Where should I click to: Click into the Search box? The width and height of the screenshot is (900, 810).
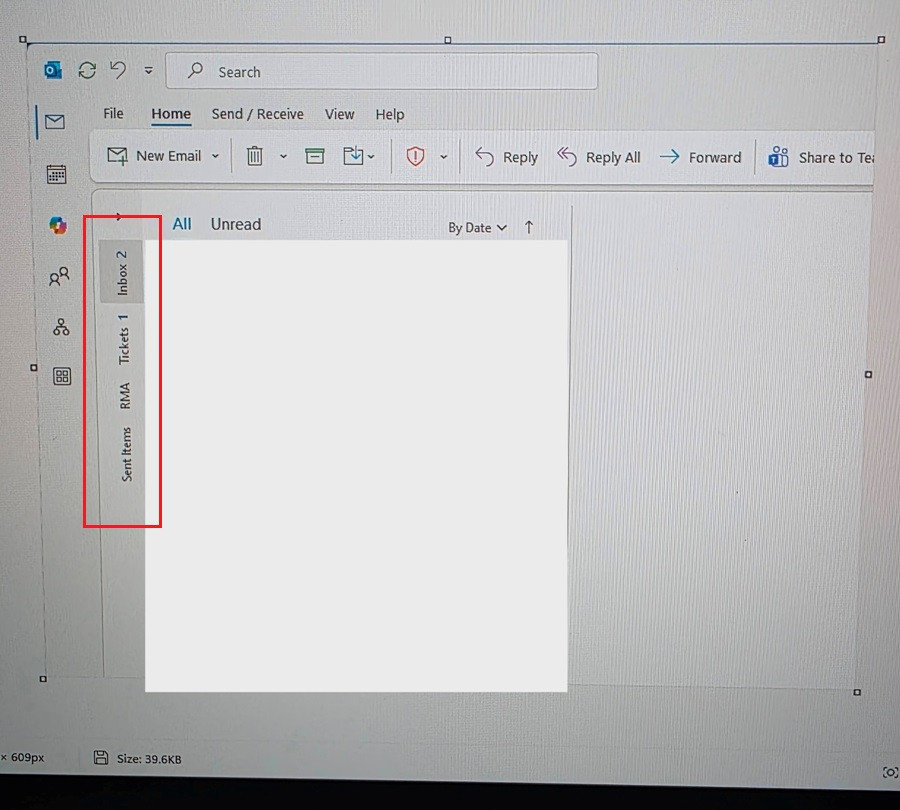coord(382,71)
